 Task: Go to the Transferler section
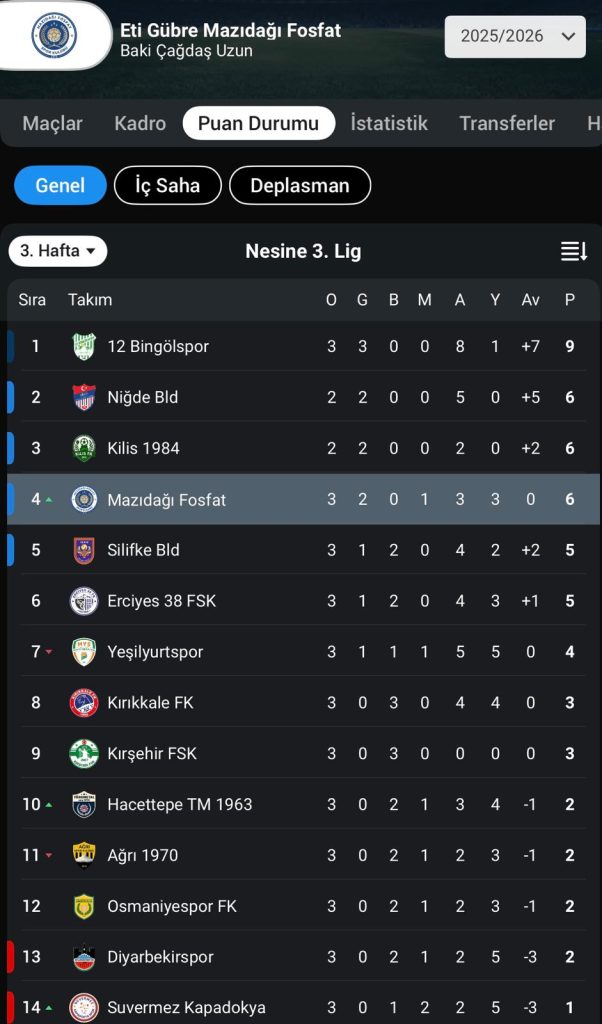coord(507,123)
